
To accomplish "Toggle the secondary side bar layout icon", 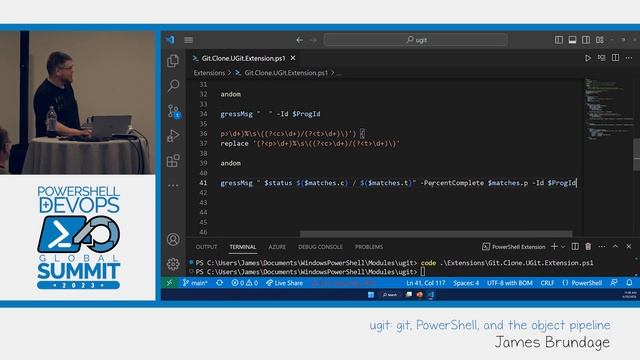I will [x=586, y=40].
